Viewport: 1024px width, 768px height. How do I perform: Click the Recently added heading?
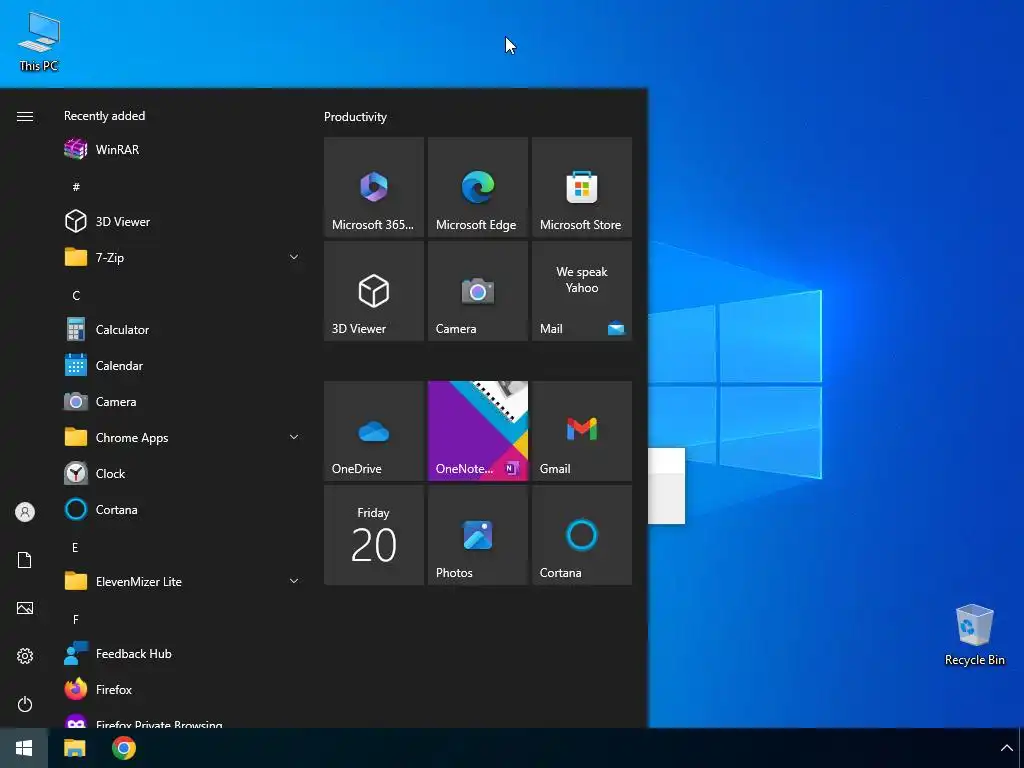(x=104, y=116)
